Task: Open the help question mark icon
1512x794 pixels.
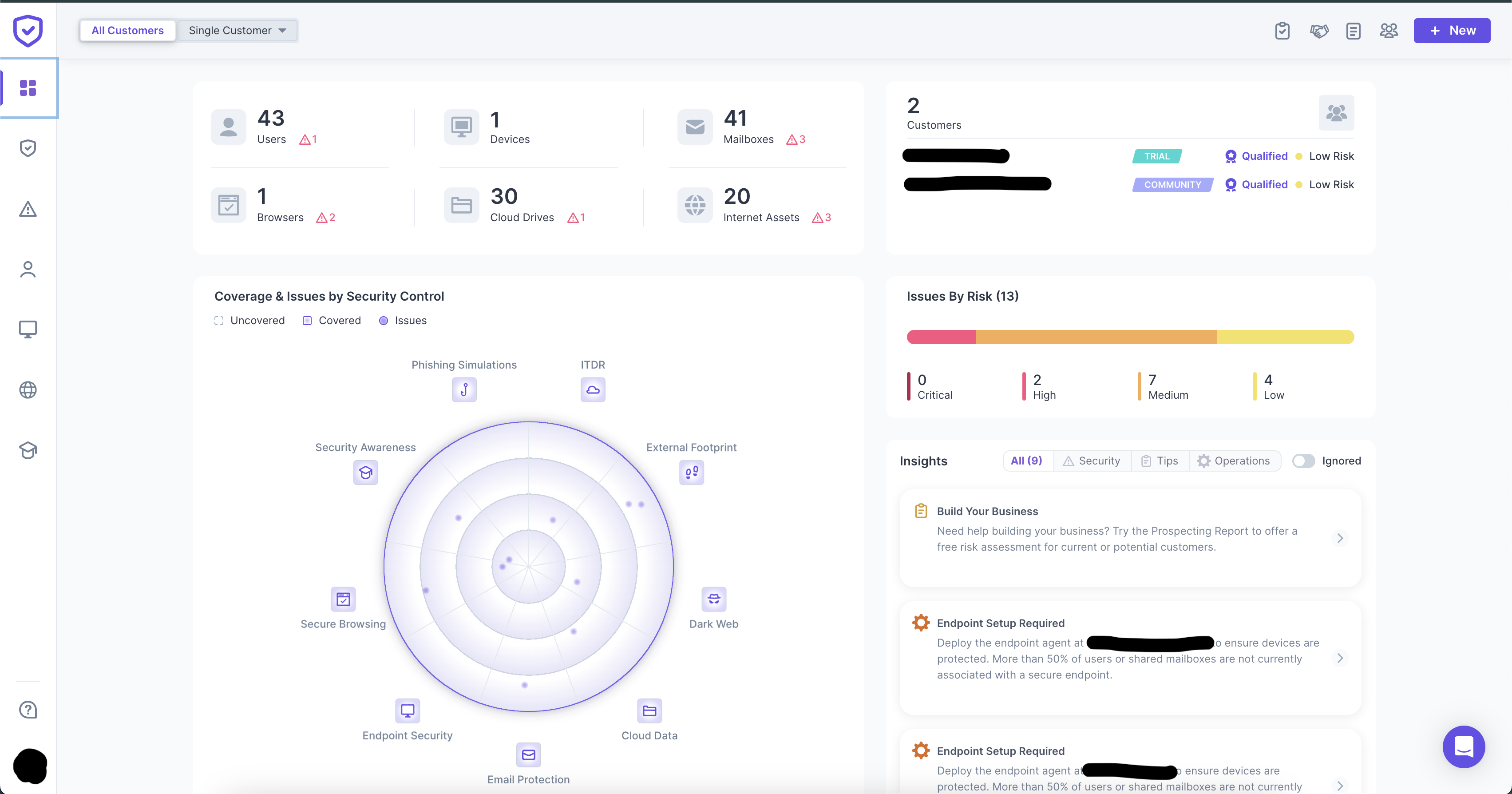Action: pos(28,710)
